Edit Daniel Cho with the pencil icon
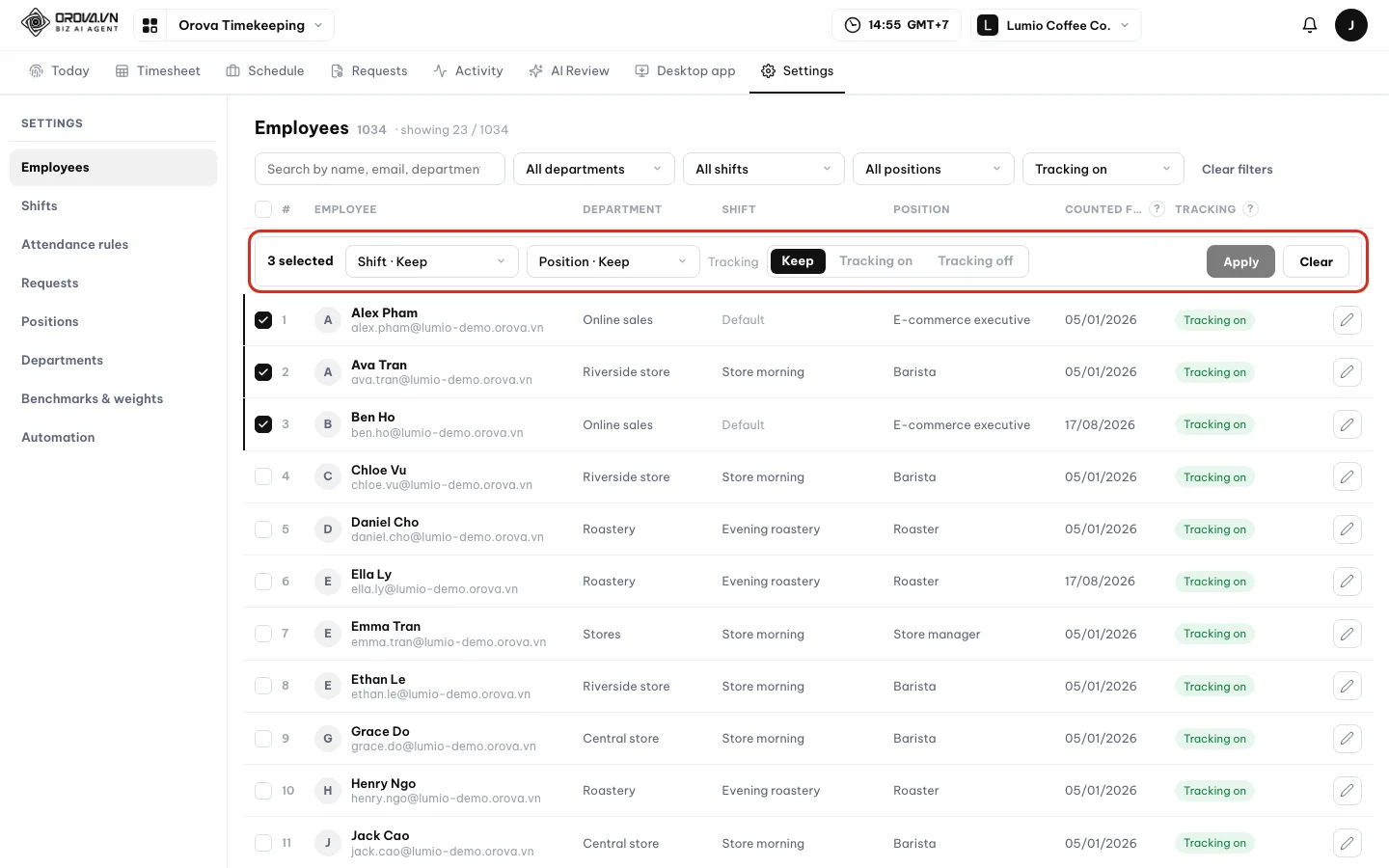 point(1347,529)
